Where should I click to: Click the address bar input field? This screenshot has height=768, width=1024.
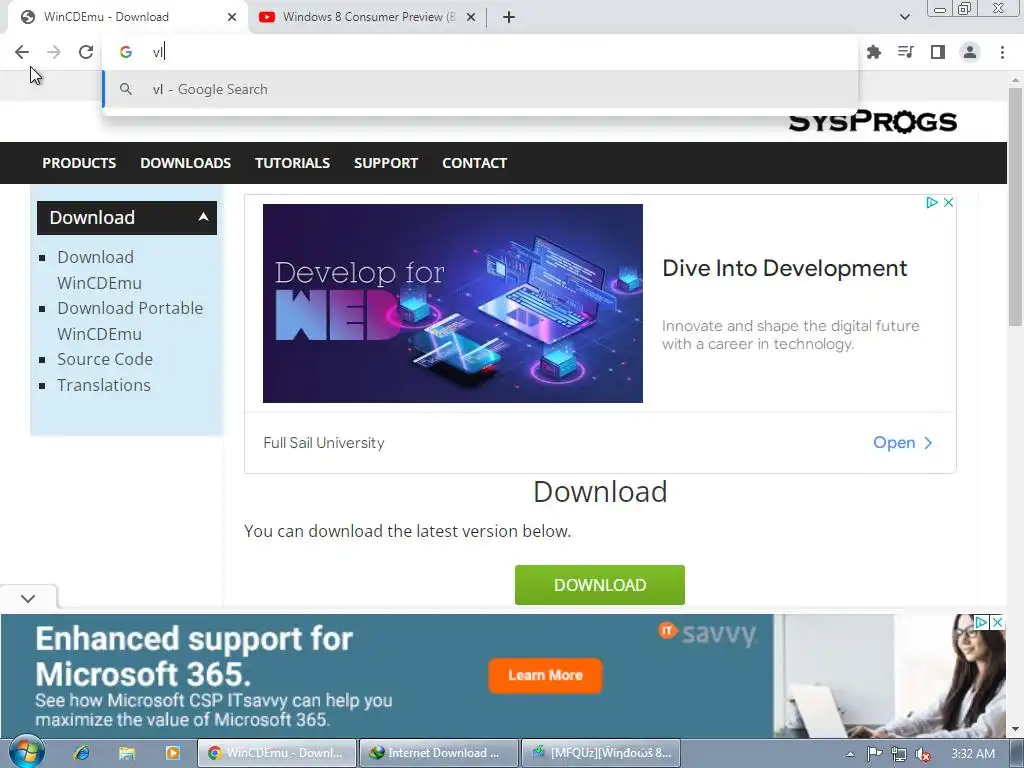(x=480, y=52)
